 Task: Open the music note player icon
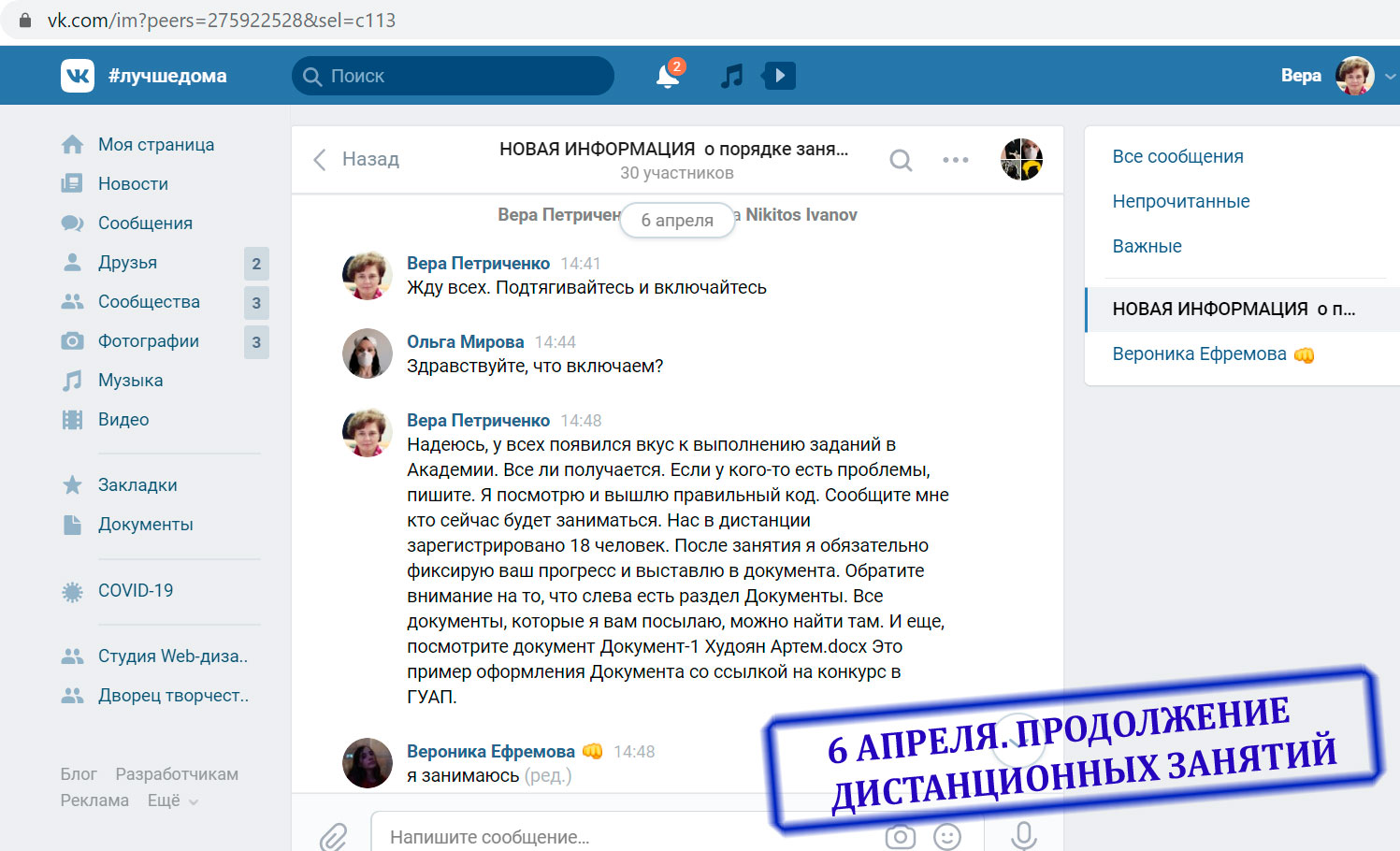731,76
